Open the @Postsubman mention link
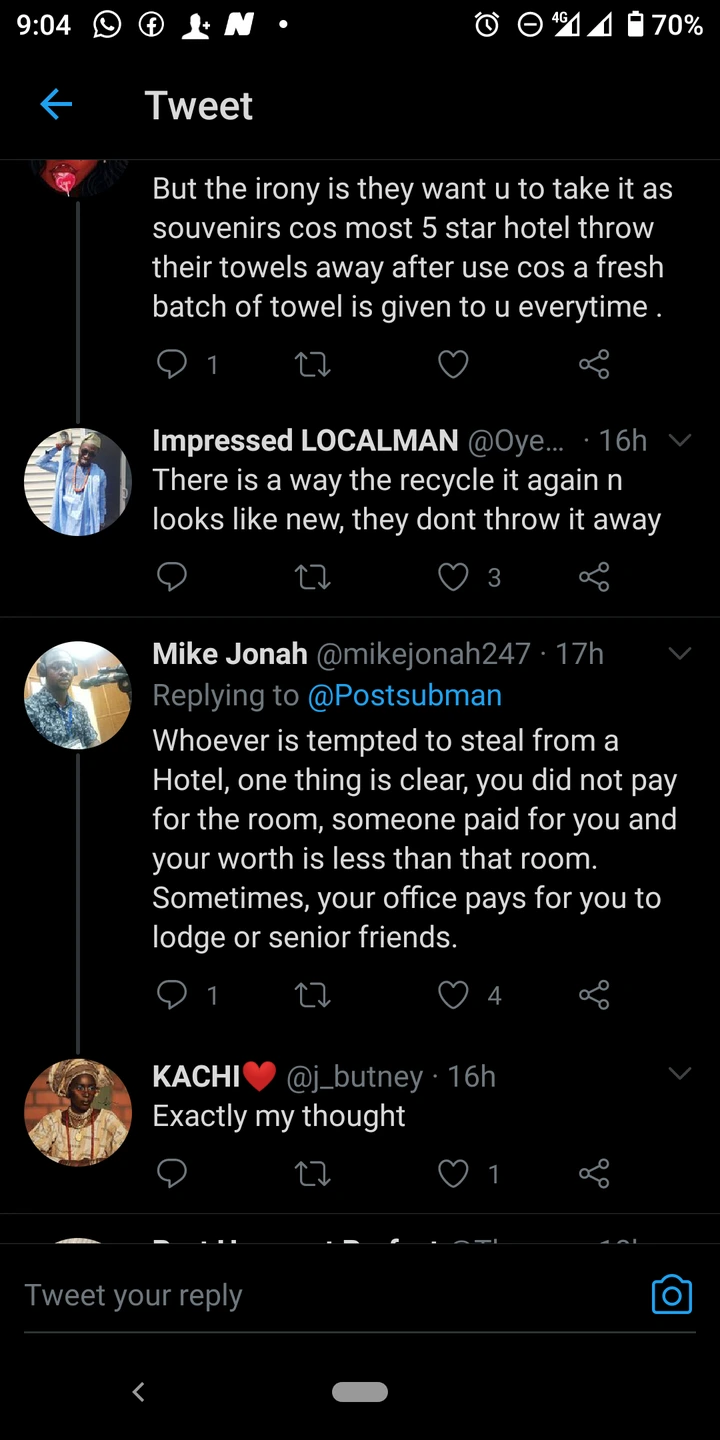This screenshot has width=720, height=1440. pos(404,695)
